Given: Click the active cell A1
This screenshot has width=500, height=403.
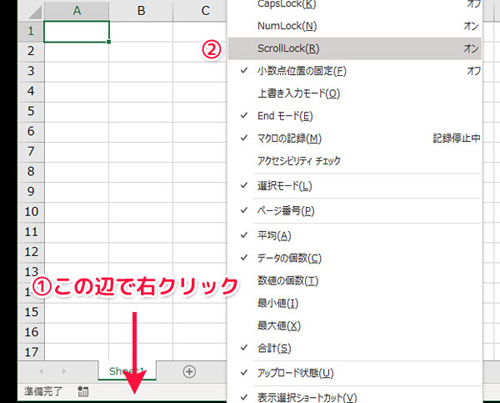Looking at the screenshot, I should click(77, 32).
